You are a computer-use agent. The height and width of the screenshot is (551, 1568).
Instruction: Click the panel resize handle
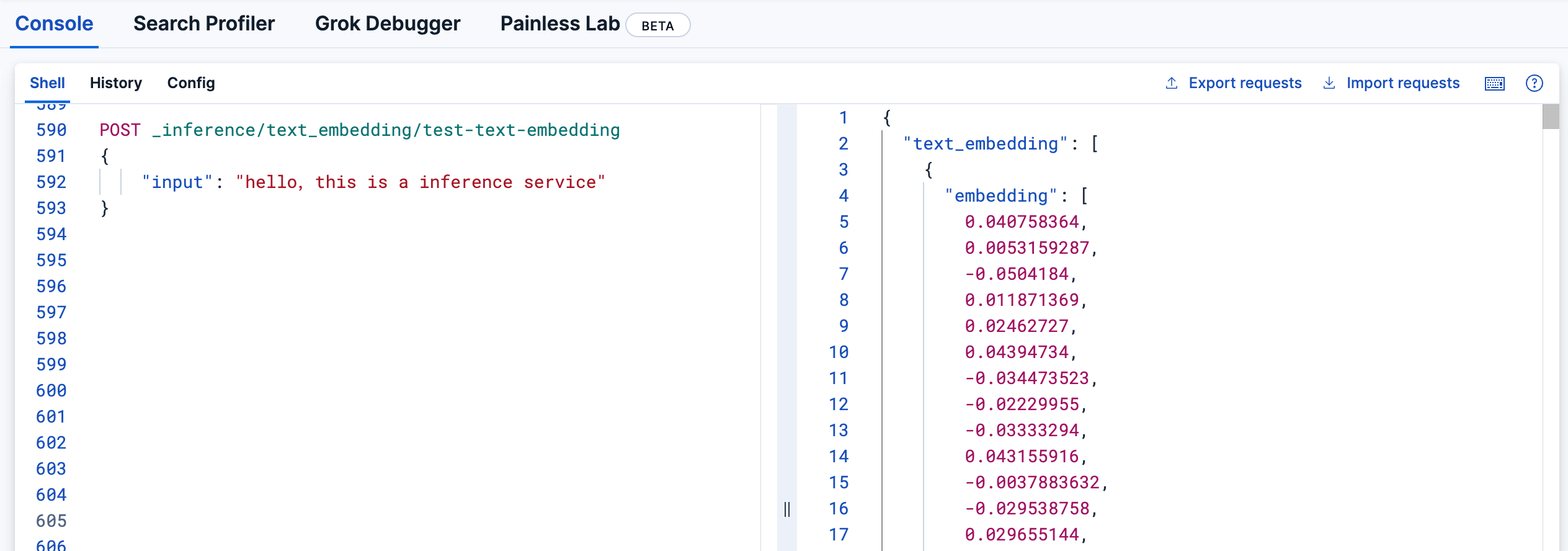[786, 509]
